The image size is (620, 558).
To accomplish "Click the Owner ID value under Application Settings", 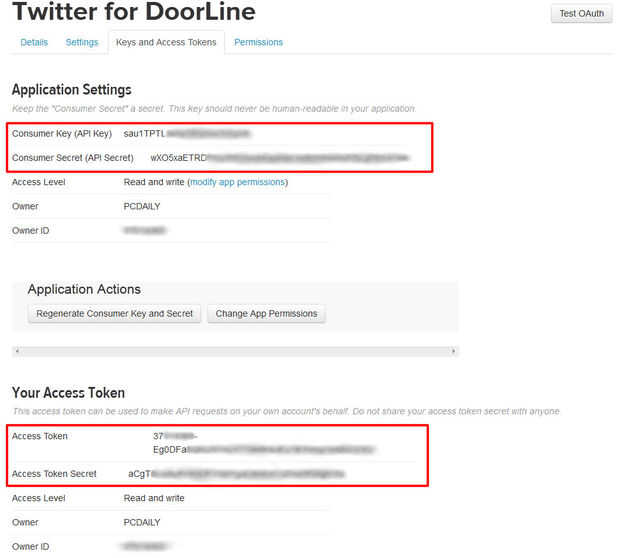I will click(144, 230).
